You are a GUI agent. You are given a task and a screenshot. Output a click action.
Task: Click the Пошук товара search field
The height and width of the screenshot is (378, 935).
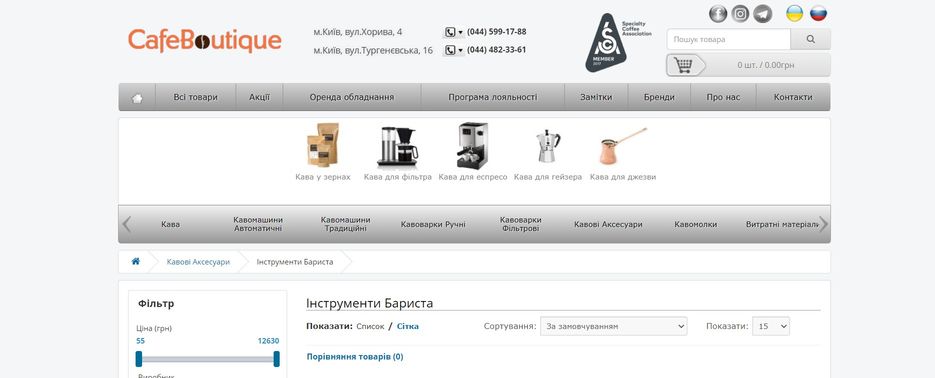point(729,39)
